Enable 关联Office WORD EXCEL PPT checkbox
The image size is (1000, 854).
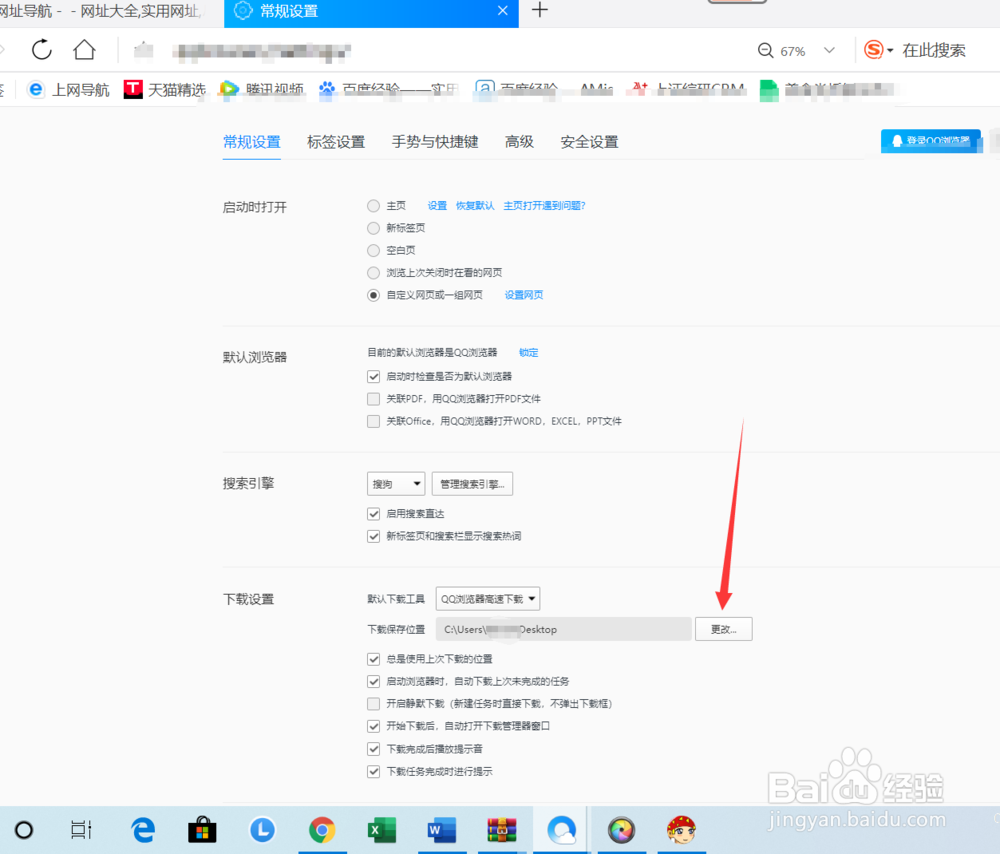(374, 422)
